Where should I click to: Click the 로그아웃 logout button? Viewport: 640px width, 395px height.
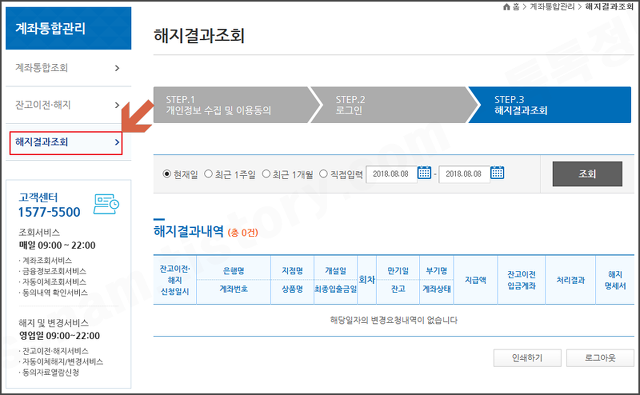point(600,358)
